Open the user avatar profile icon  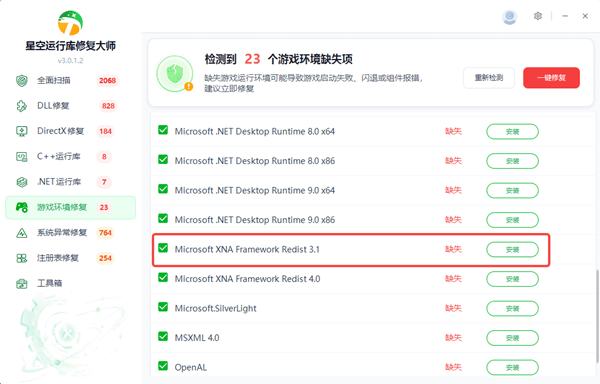[509, 17]
